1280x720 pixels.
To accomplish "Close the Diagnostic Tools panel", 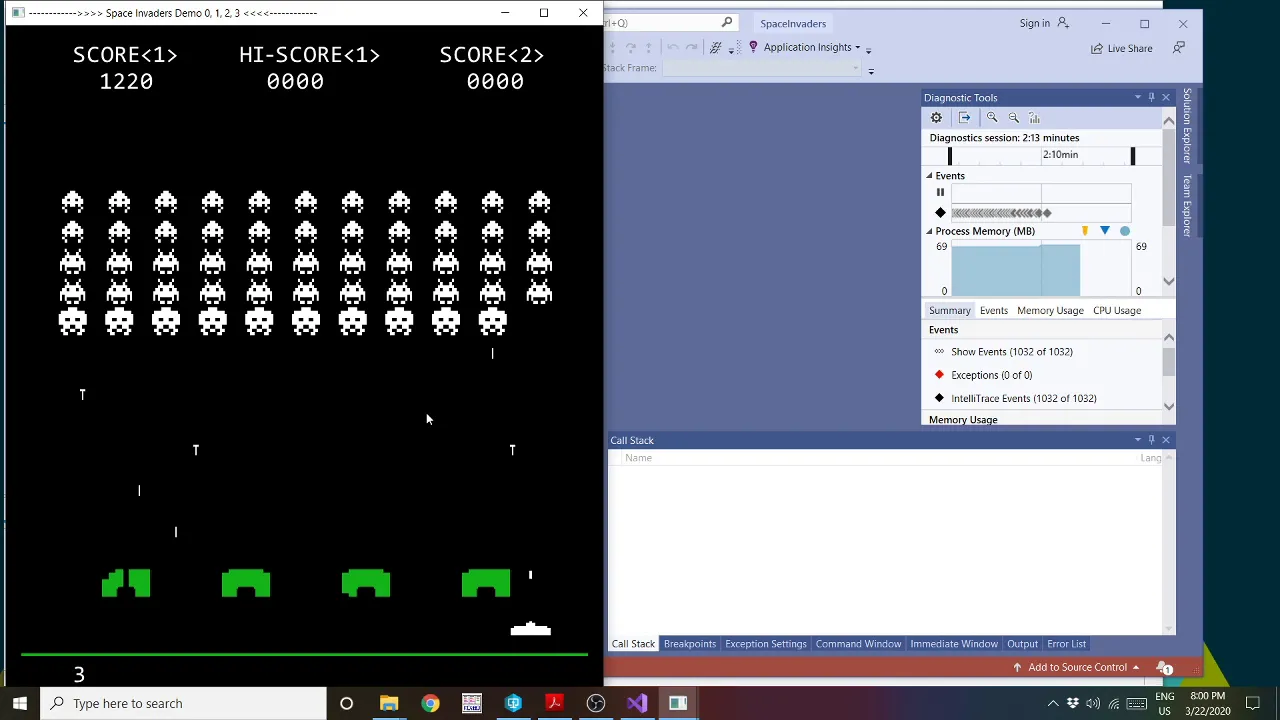I will point(1165,98).
